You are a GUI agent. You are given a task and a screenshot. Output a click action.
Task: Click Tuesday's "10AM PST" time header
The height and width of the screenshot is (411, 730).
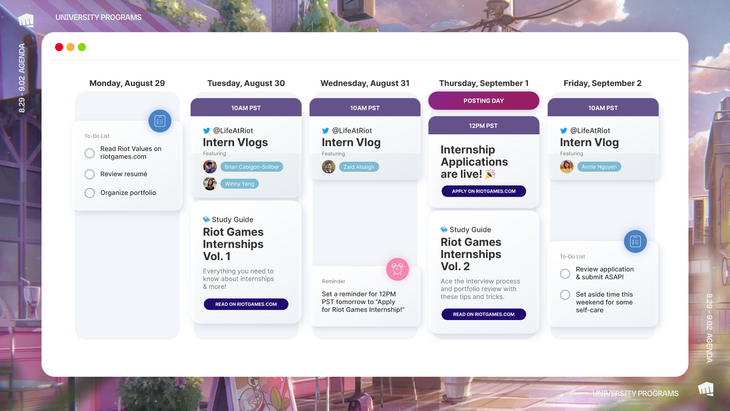click(245, 107)
